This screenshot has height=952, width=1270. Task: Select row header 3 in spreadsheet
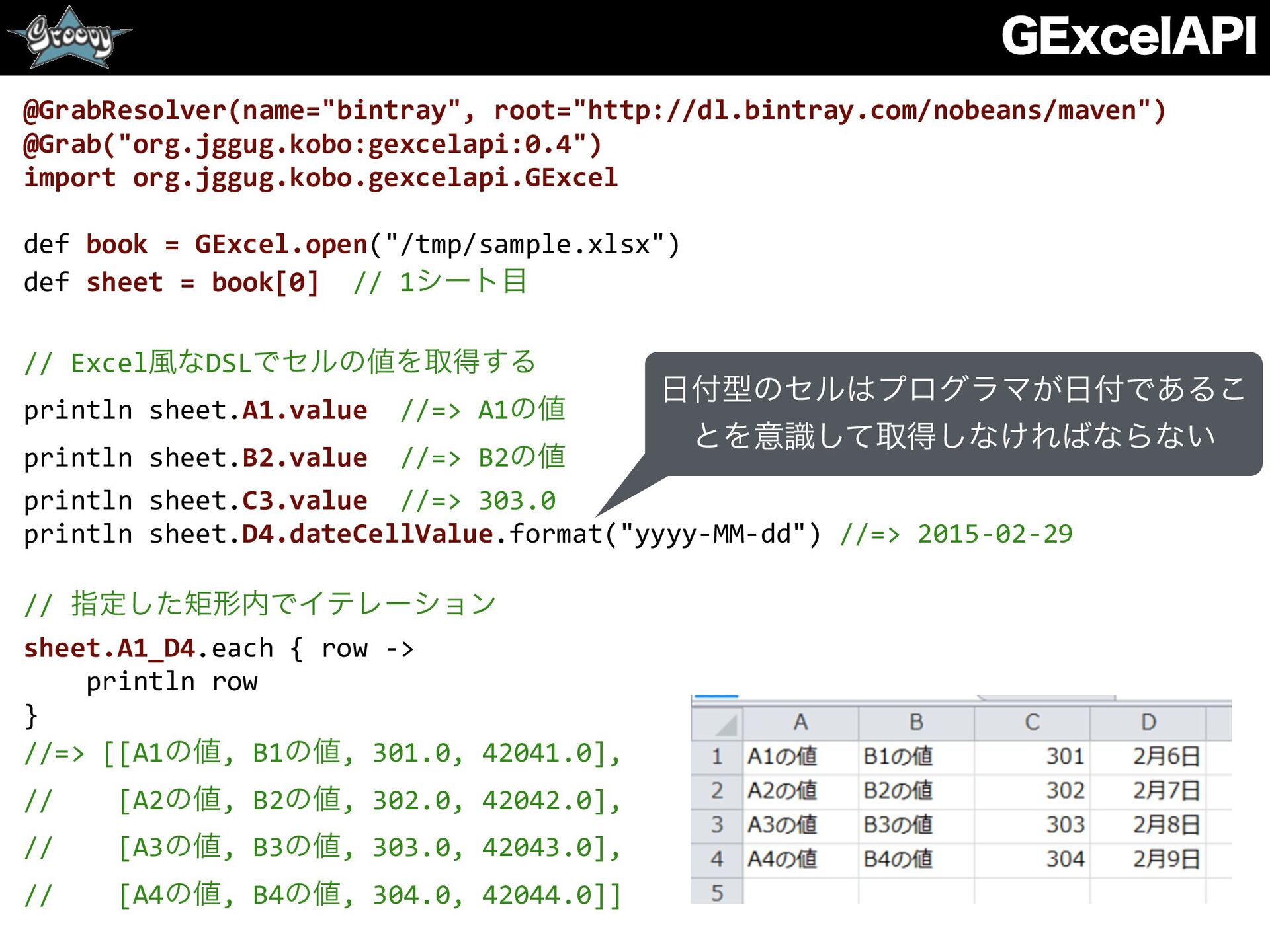coord(717,826)
